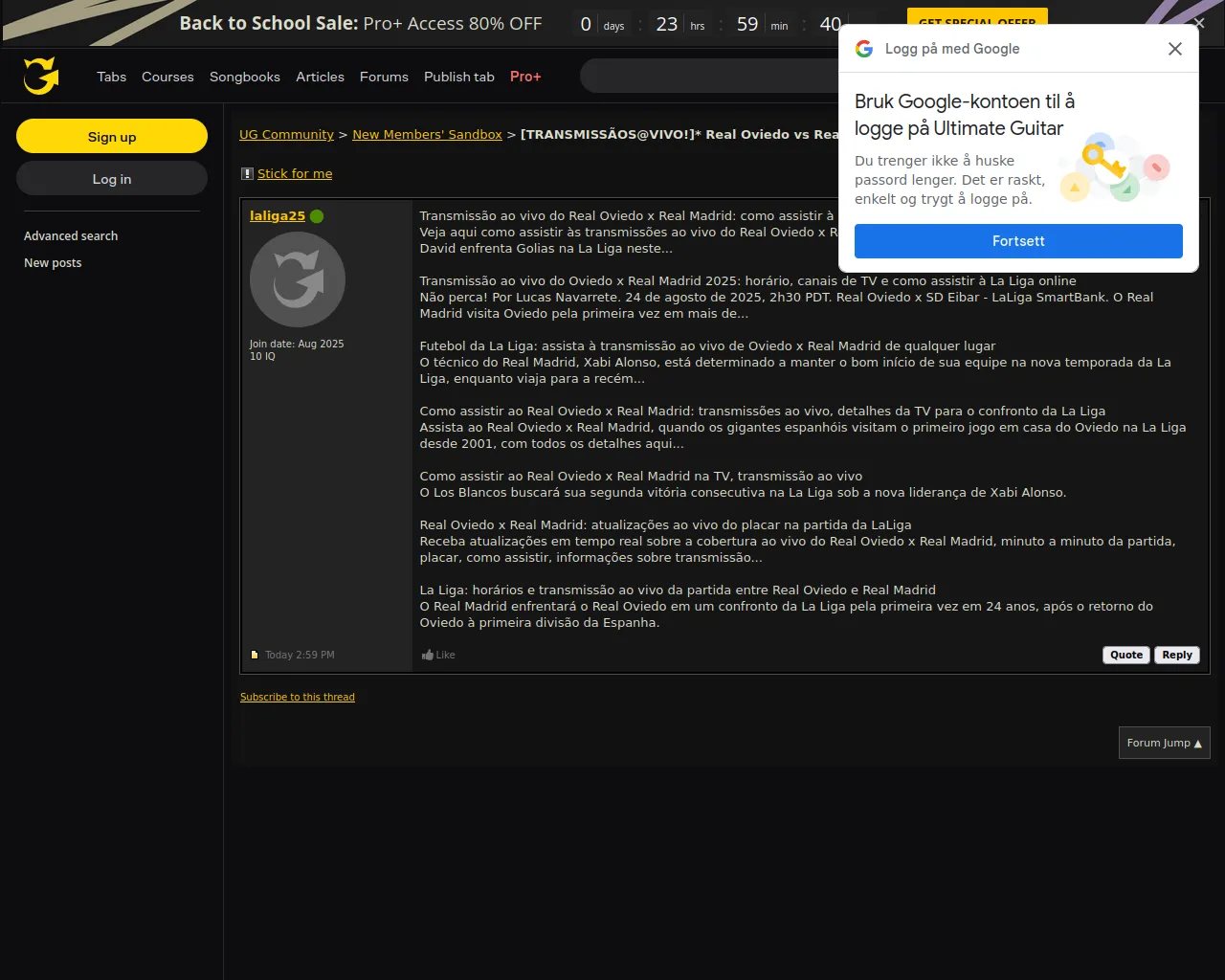Dismiss the Back to School sale banner
The height and width of the screenshot is (980, 1225).
pyautogui.click(x=1199, y=22)
